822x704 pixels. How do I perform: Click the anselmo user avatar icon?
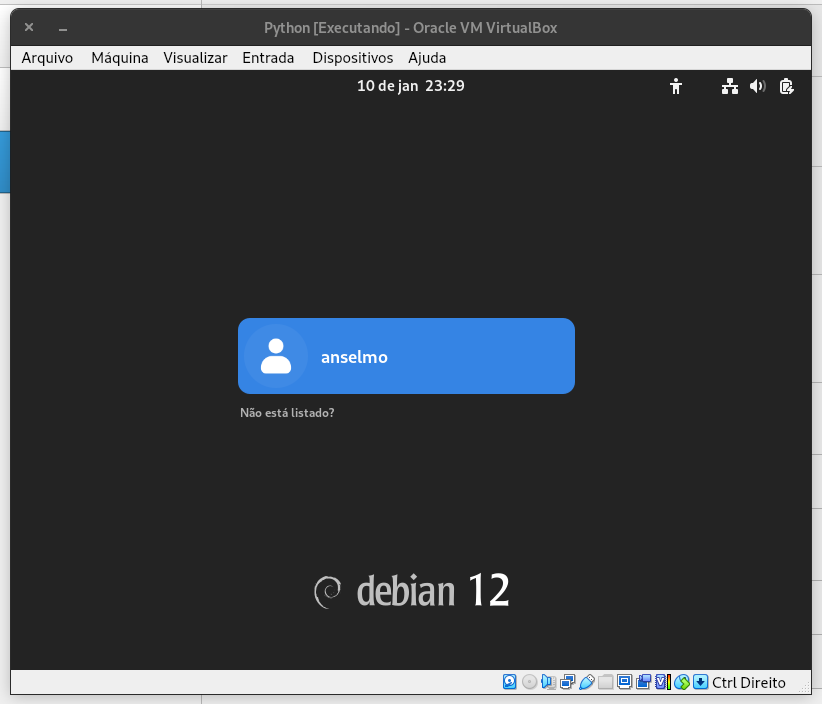(276, 356)
